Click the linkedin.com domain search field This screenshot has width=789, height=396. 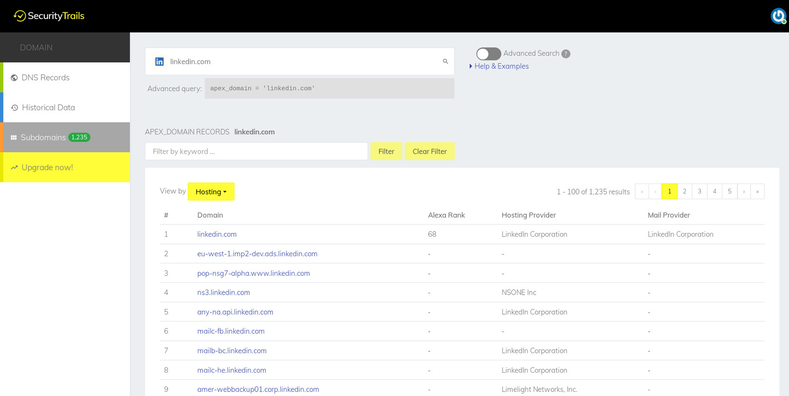point(299,61)
